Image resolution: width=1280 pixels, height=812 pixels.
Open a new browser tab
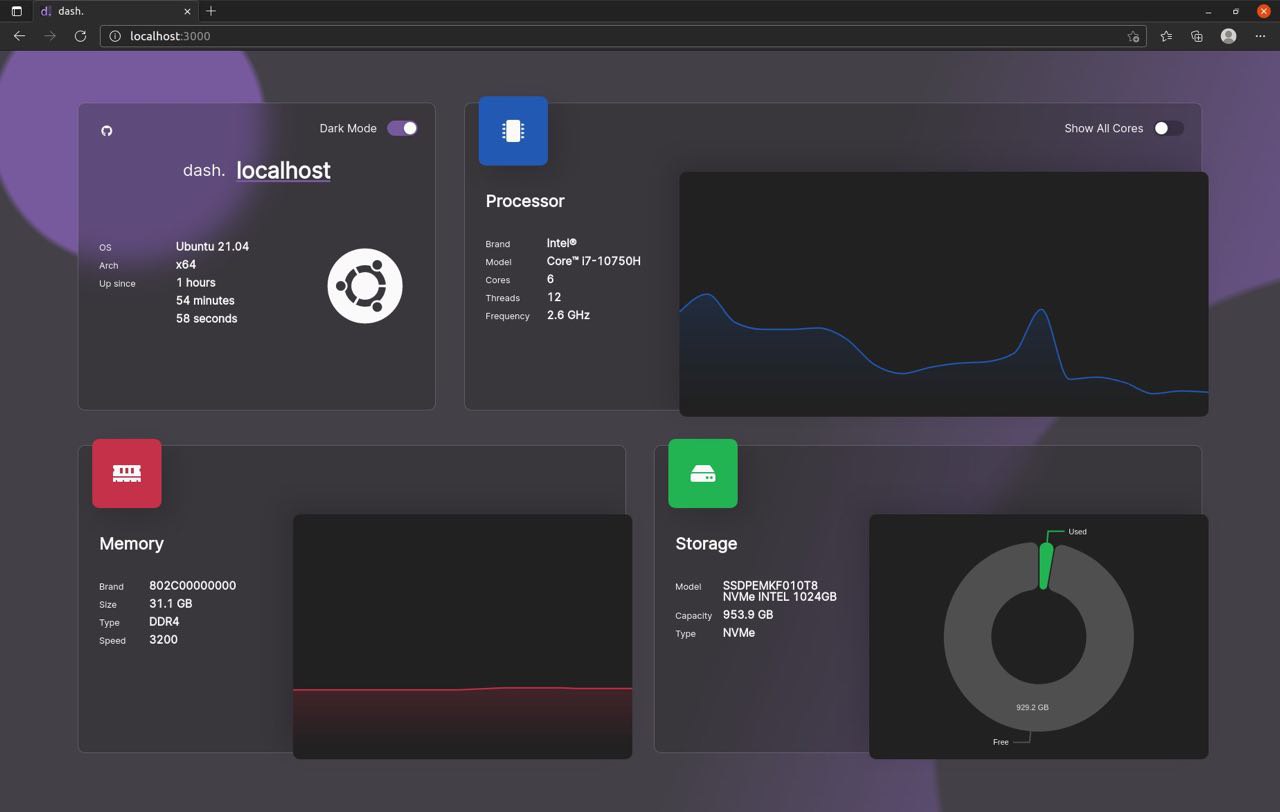pos(210,11)
